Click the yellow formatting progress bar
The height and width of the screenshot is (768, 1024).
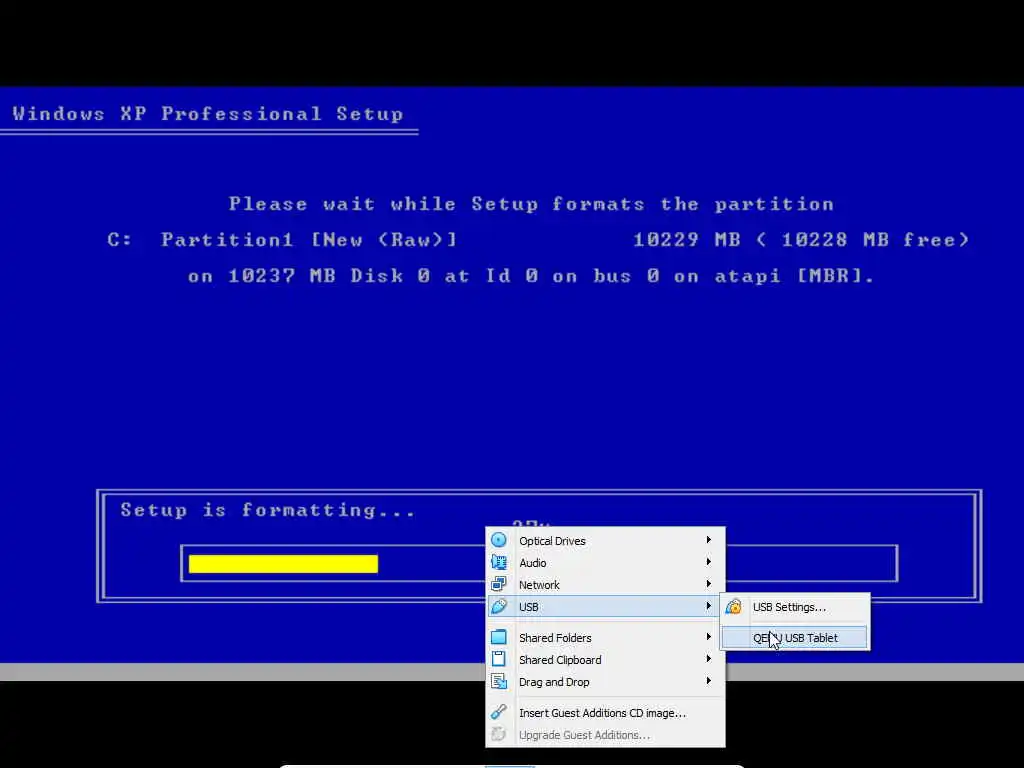point(283,564)
